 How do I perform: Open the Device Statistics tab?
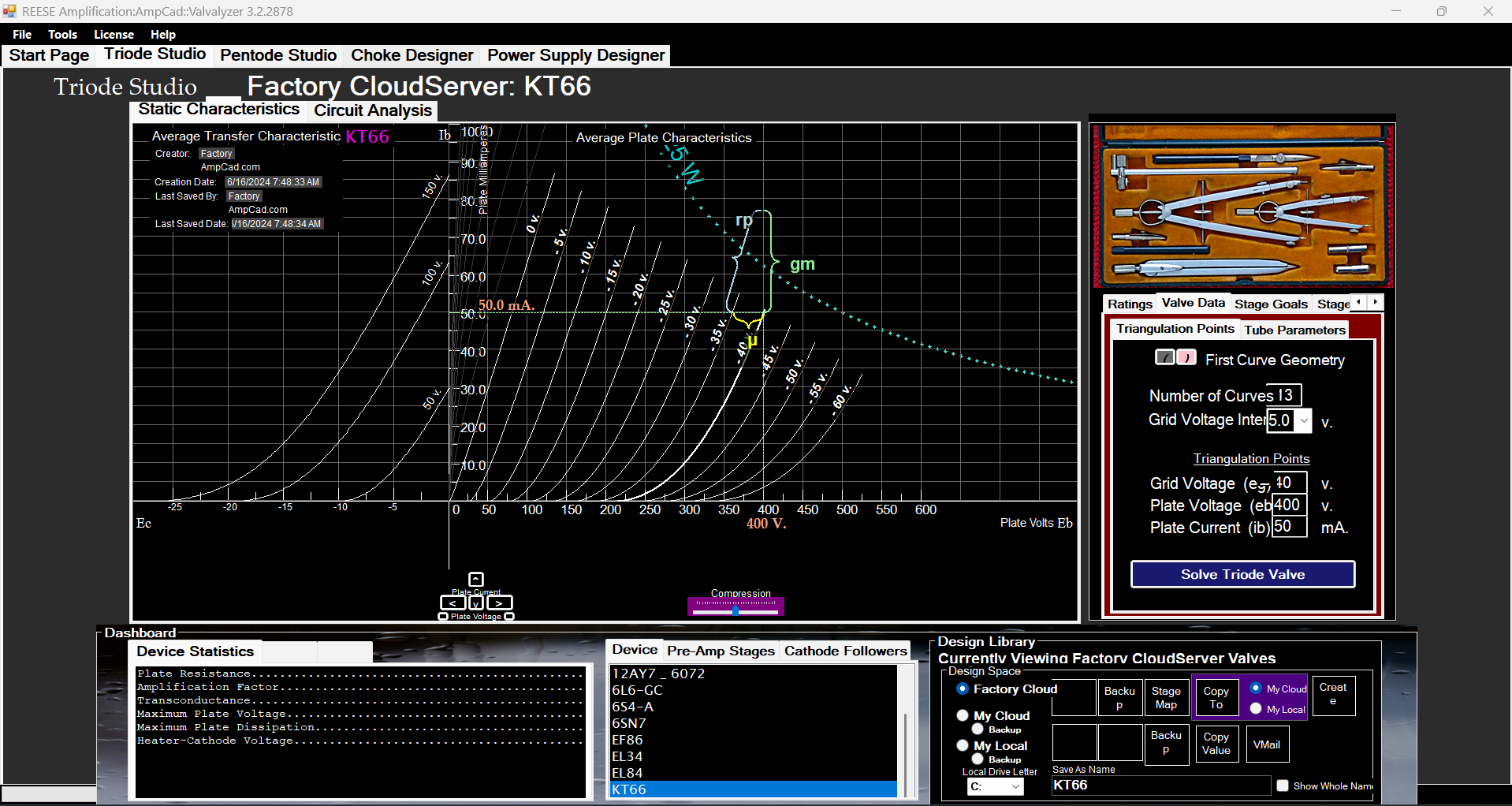pyautogui.click(x=196, y=651)
